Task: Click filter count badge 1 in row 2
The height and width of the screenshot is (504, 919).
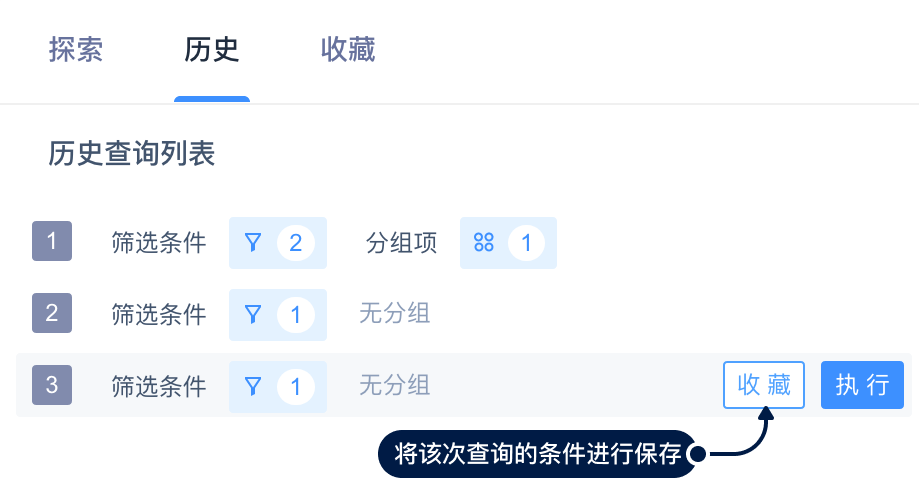Action: point(295,314)
